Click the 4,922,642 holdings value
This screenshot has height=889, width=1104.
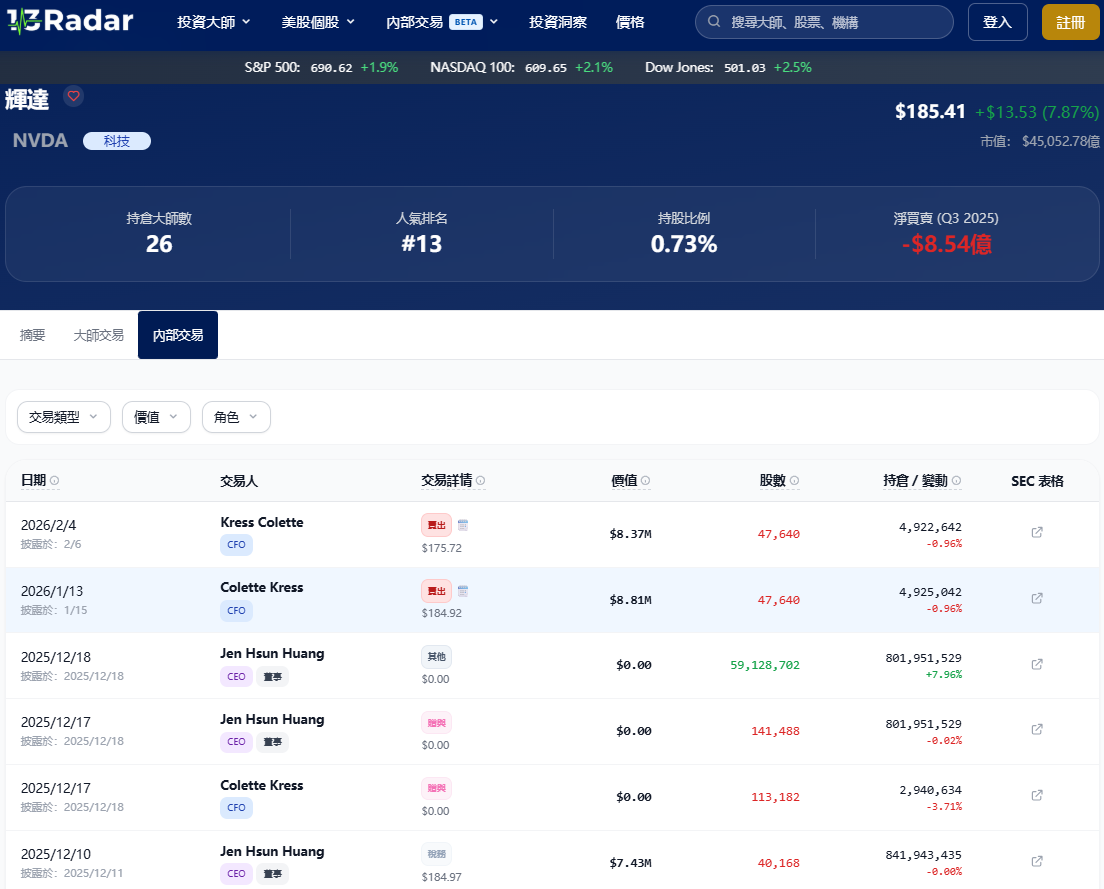(x=930, y=527)
